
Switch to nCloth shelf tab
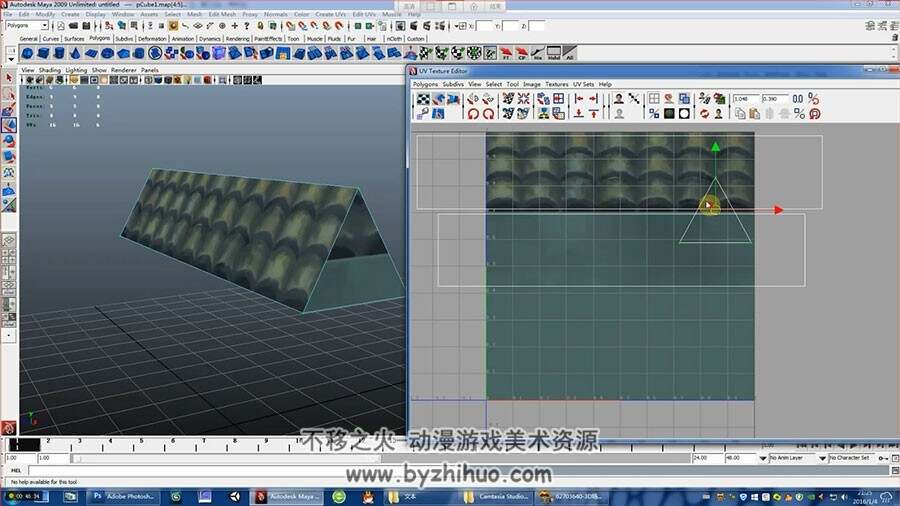pyautogui.click(x=394, y=38)
